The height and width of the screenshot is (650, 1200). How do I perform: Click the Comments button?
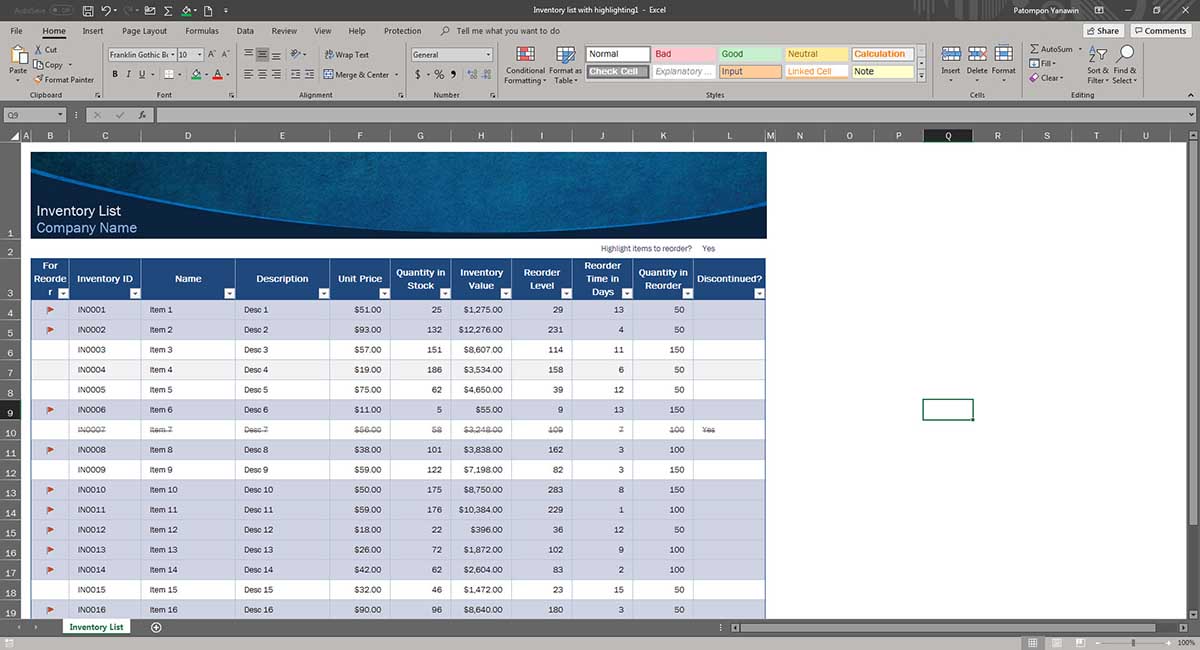(1159, 30)
